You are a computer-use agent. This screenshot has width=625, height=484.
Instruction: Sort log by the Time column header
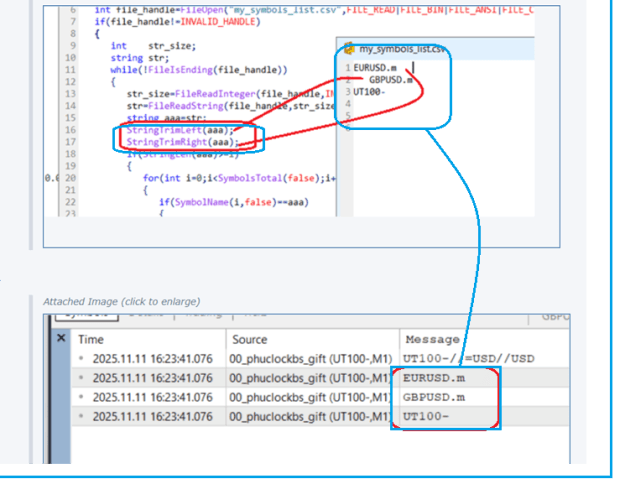coord(91,340)
